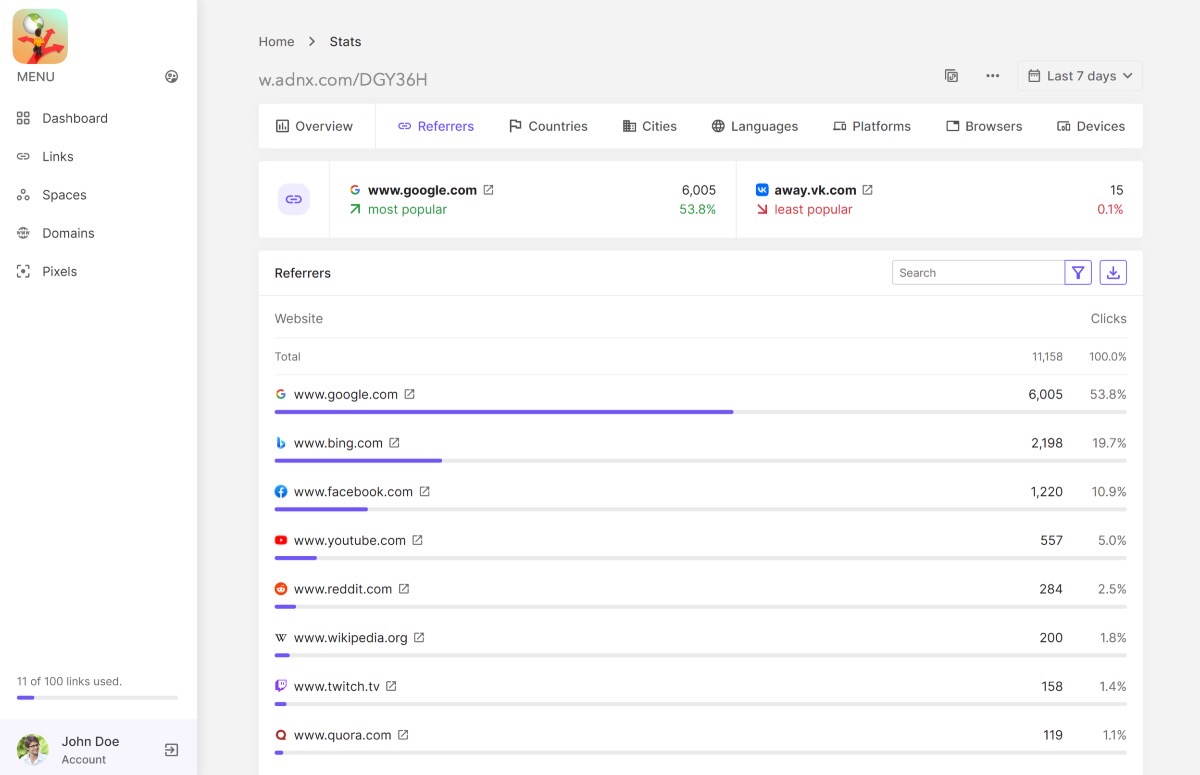Click the Bing favicon in the list
1200x775 pixels.
pos(281,443)
